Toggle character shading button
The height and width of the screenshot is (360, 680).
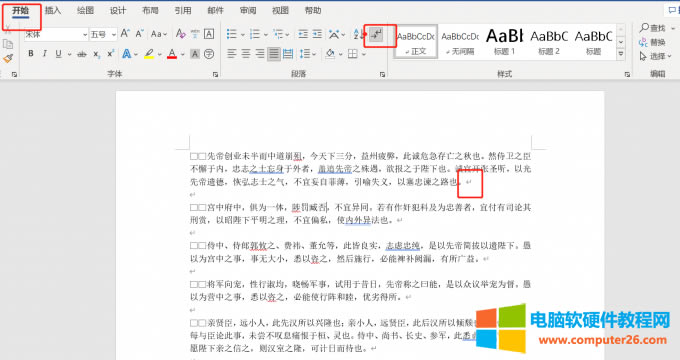click(x=195, y=54)
